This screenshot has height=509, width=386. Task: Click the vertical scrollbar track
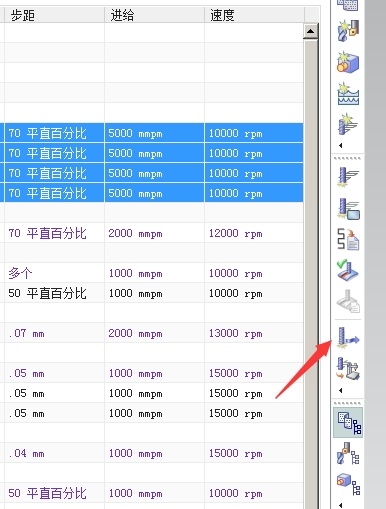click(x=310, y=273)
